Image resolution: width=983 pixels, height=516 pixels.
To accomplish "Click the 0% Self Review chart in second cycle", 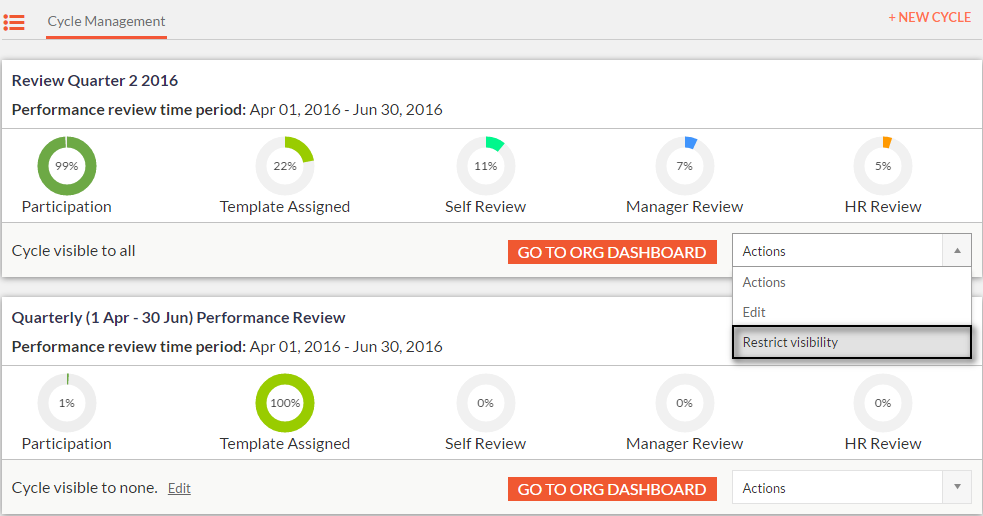I will click(485, 403).
